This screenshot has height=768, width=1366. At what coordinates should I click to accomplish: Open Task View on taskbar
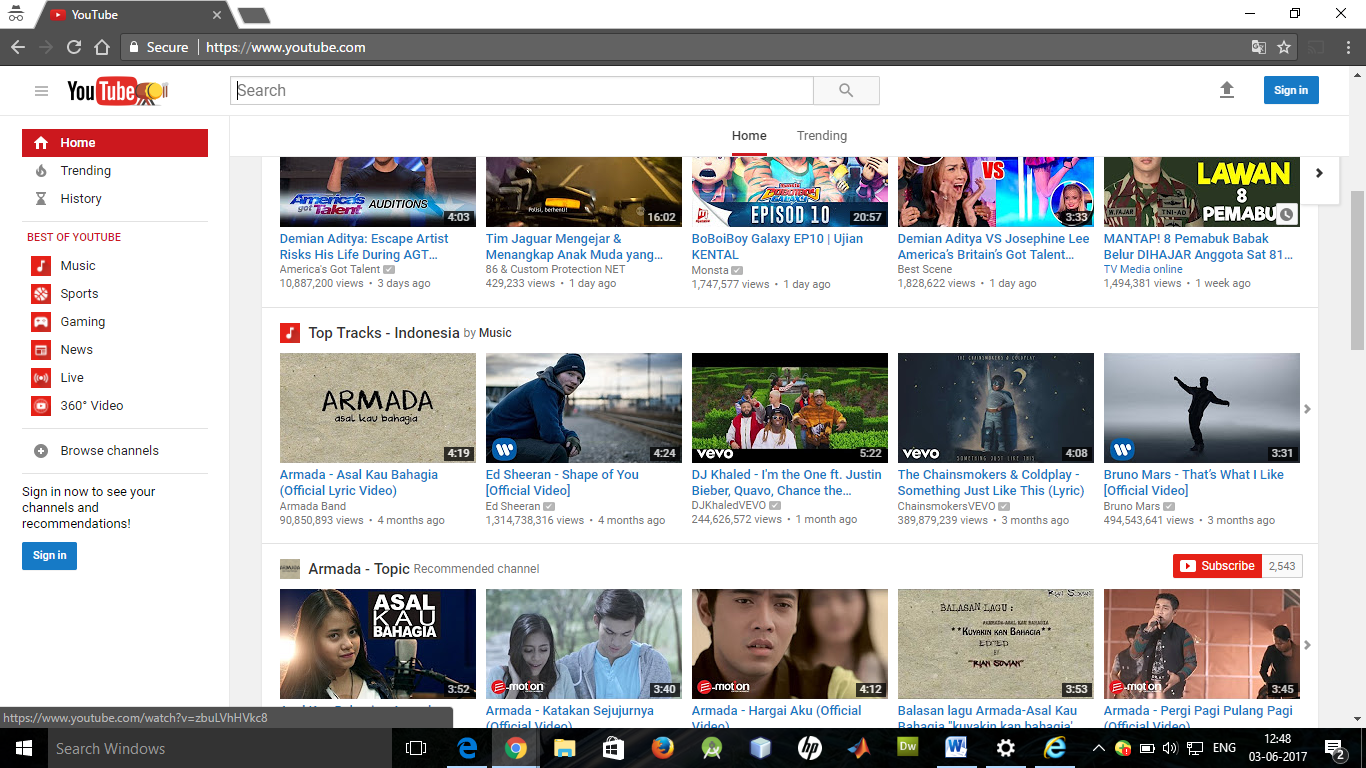pyautogui.click(x=416, y=748)
